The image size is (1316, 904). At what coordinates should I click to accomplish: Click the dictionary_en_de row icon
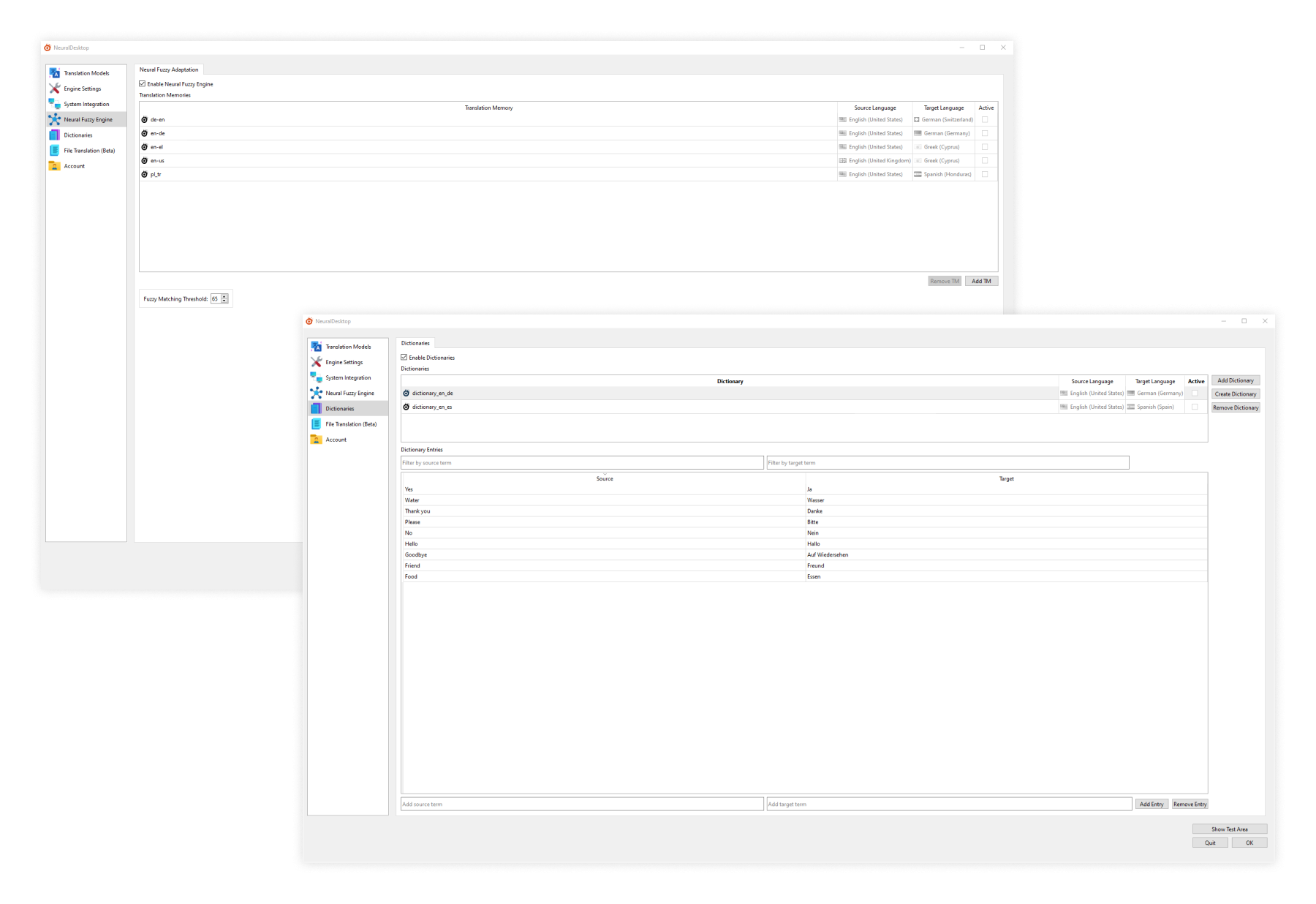(x=406, y=393)
